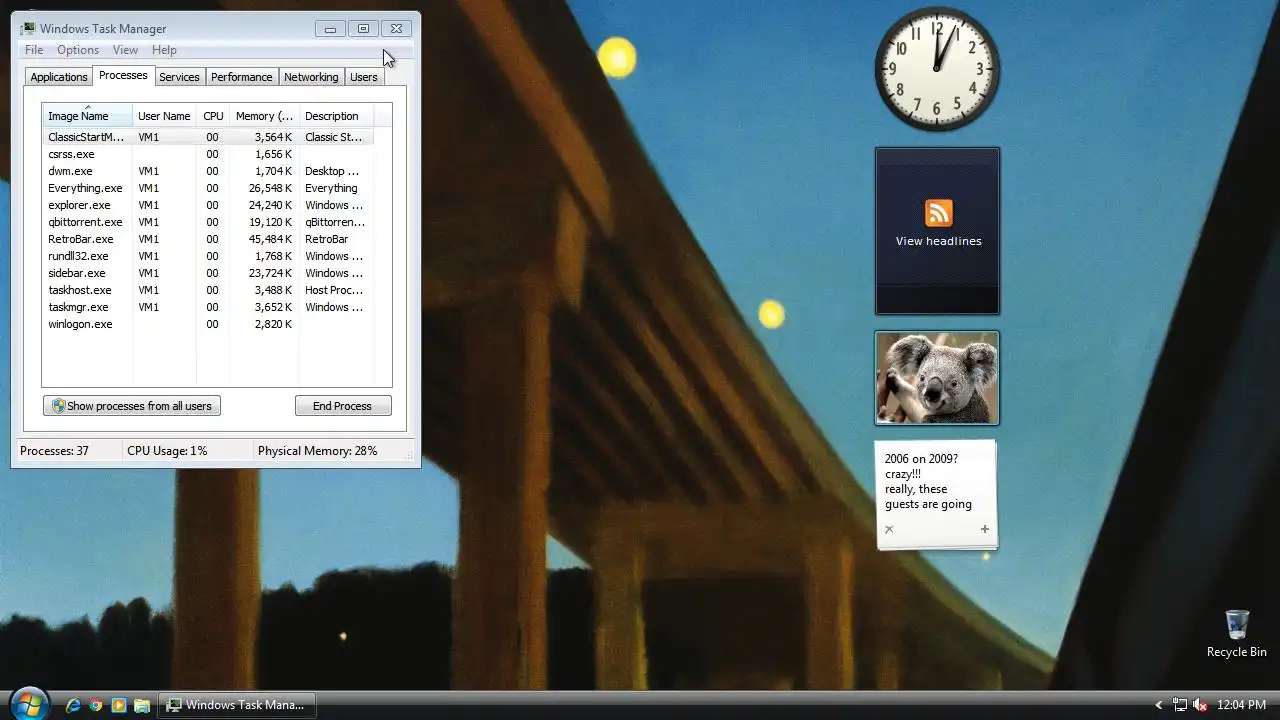
Task: Open the Windows Start orb
Action: coord(28,703)
